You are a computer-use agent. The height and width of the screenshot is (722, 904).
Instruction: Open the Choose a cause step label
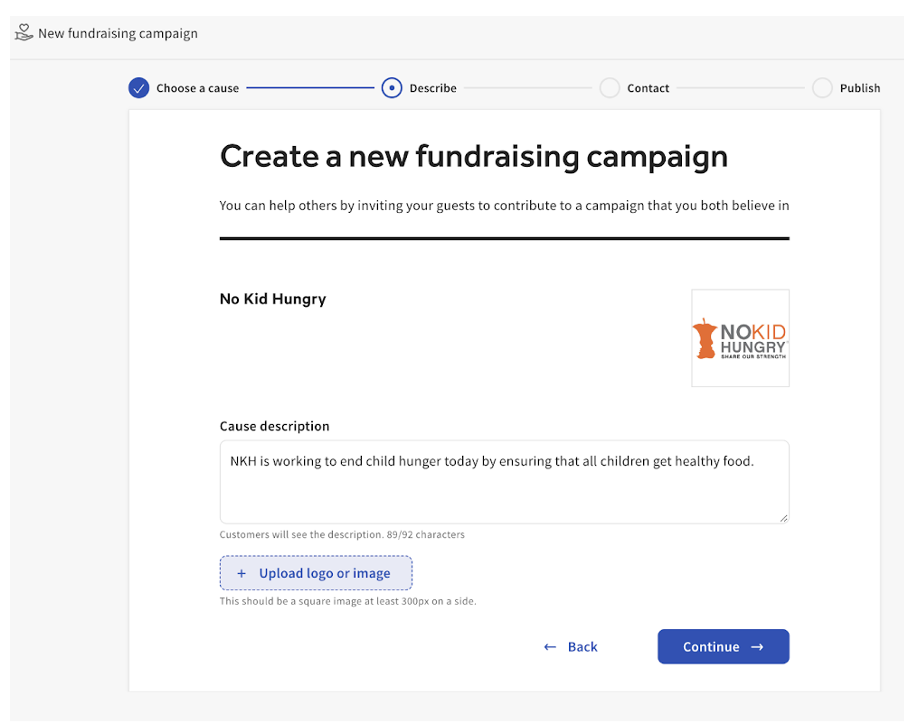click(x=197, y=88)
